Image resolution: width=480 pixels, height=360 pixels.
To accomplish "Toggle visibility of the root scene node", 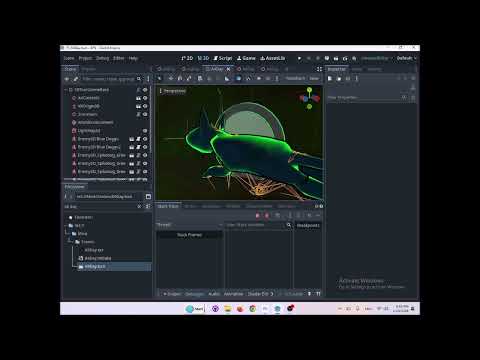I will click(145, 90).
